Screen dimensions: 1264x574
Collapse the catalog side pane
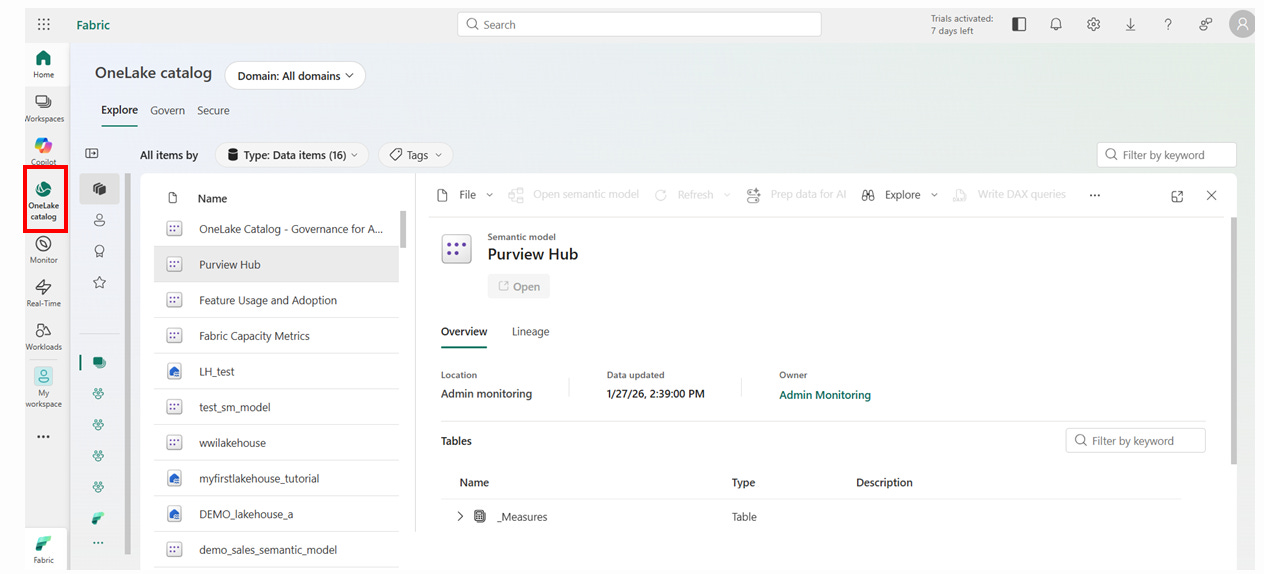(x=92, y=154)
